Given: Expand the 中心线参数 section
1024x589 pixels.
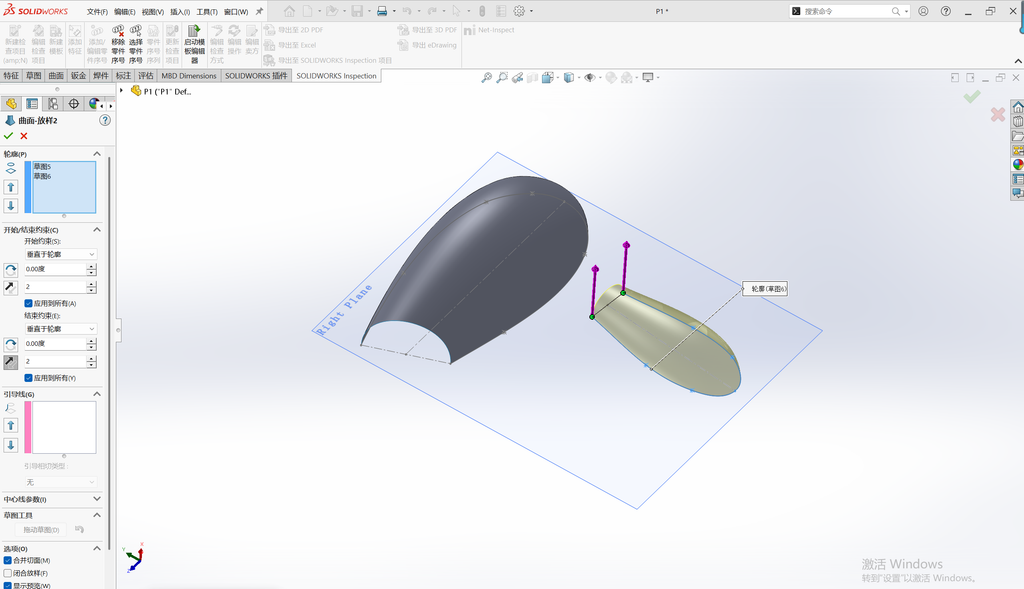Looking at the screenshot, I should tap(52, 500).
